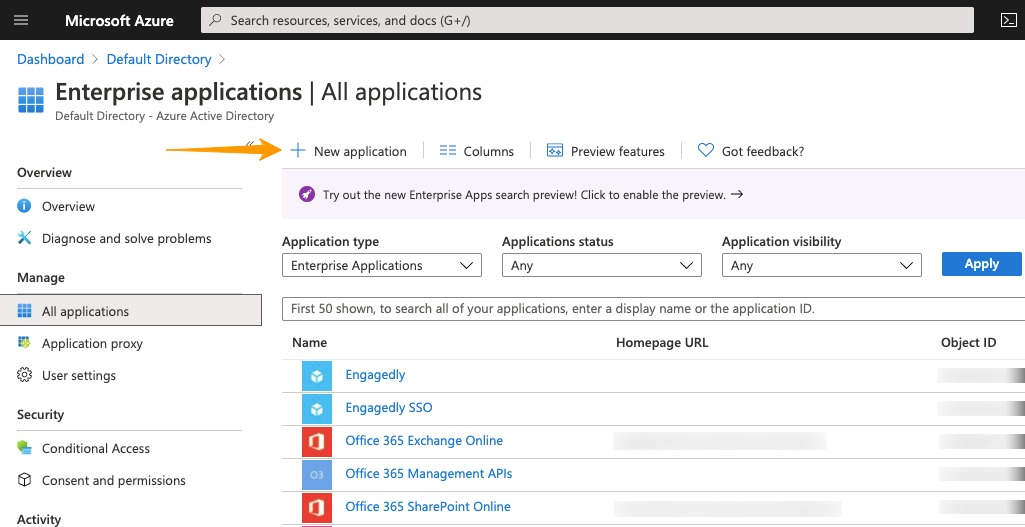Viewport: 1025px width, 527px height.
Task: Click the Overview info icon
Action: (x=24, y=206)
